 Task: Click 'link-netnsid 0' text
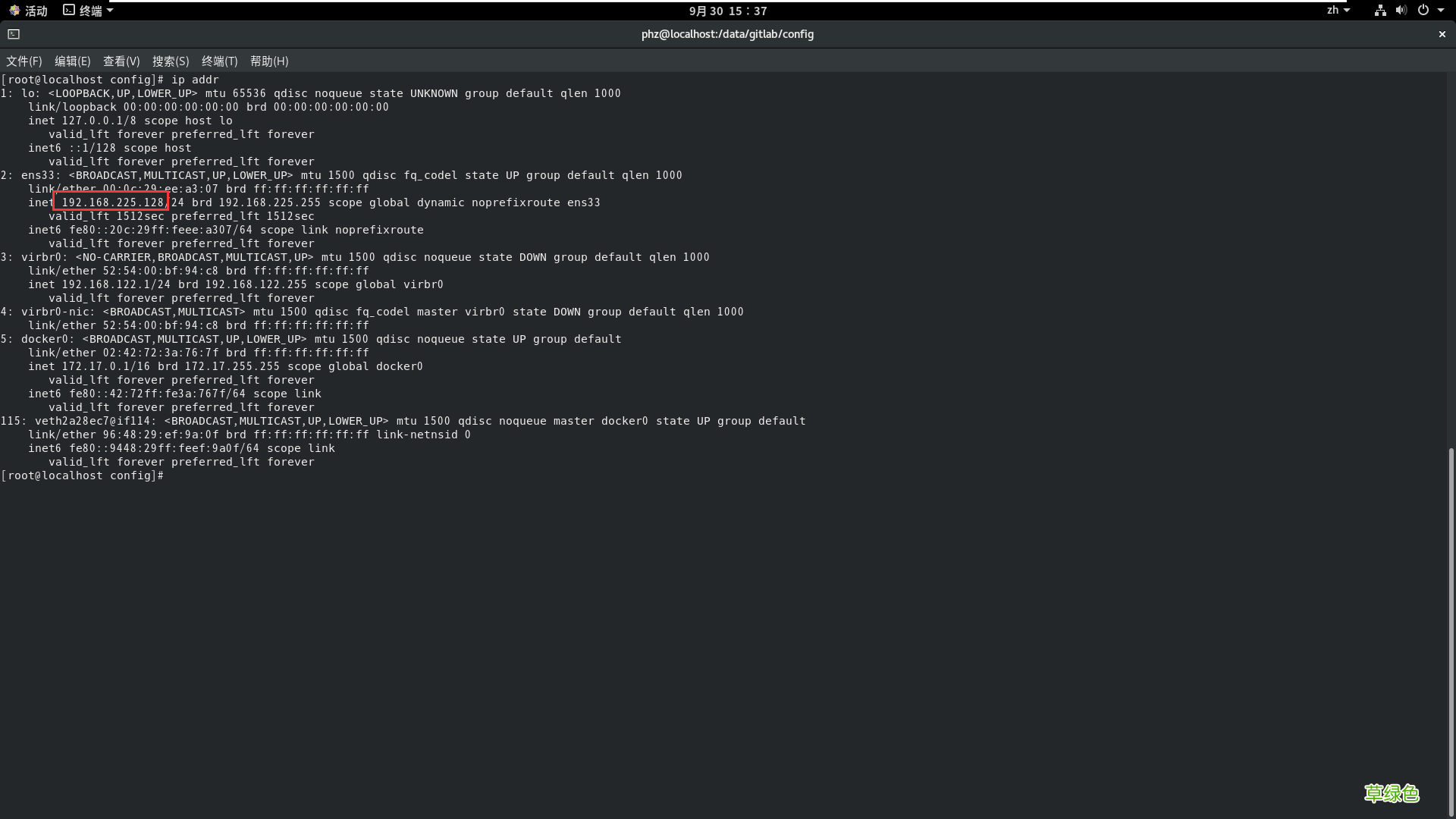coord(423,435)
